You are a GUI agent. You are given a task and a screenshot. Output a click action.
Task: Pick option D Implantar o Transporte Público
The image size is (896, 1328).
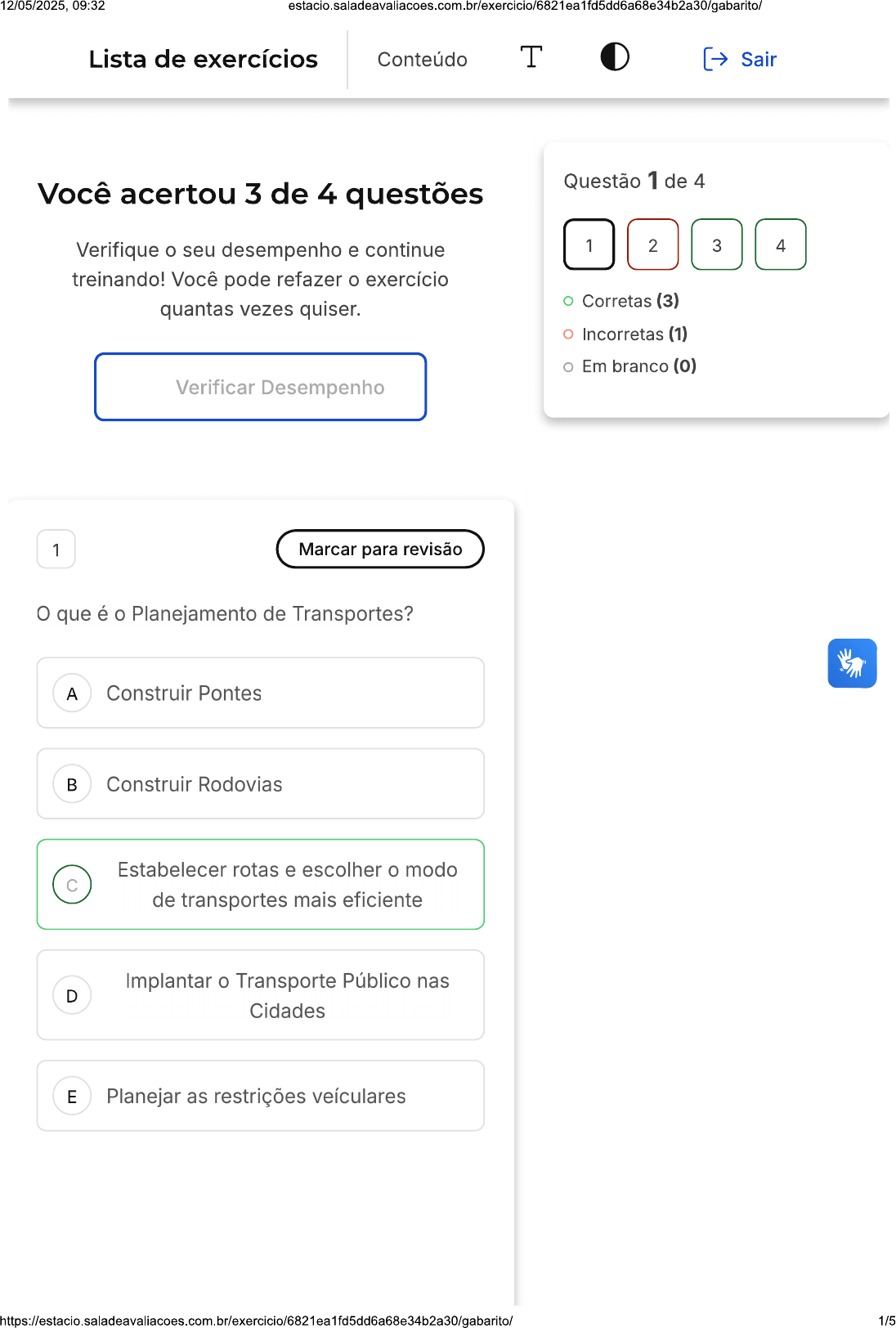click(260, 995)
